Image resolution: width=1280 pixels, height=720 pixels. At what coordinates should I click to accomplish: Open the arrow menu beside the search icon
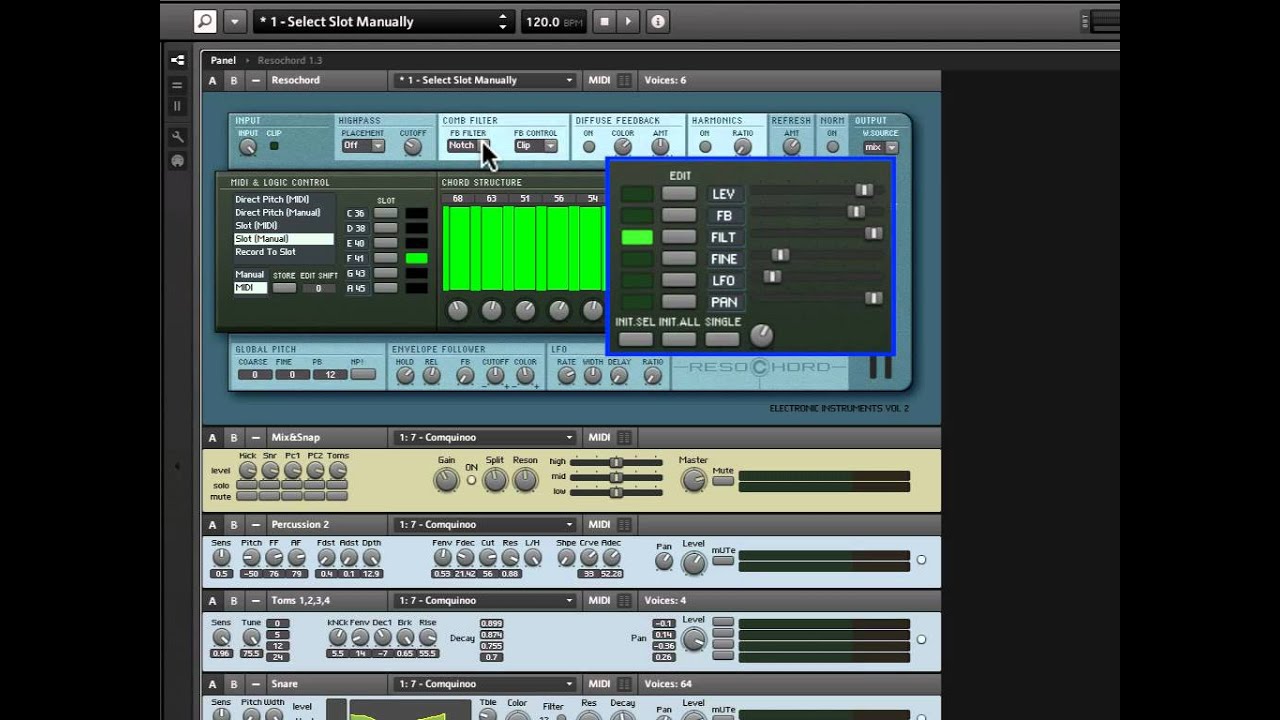tap(234, 21)
